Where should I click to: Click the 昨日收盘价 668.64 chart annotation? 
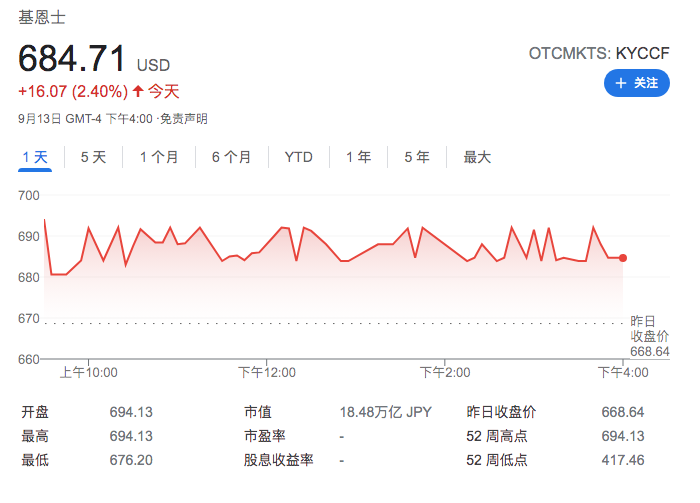point(650,336)
